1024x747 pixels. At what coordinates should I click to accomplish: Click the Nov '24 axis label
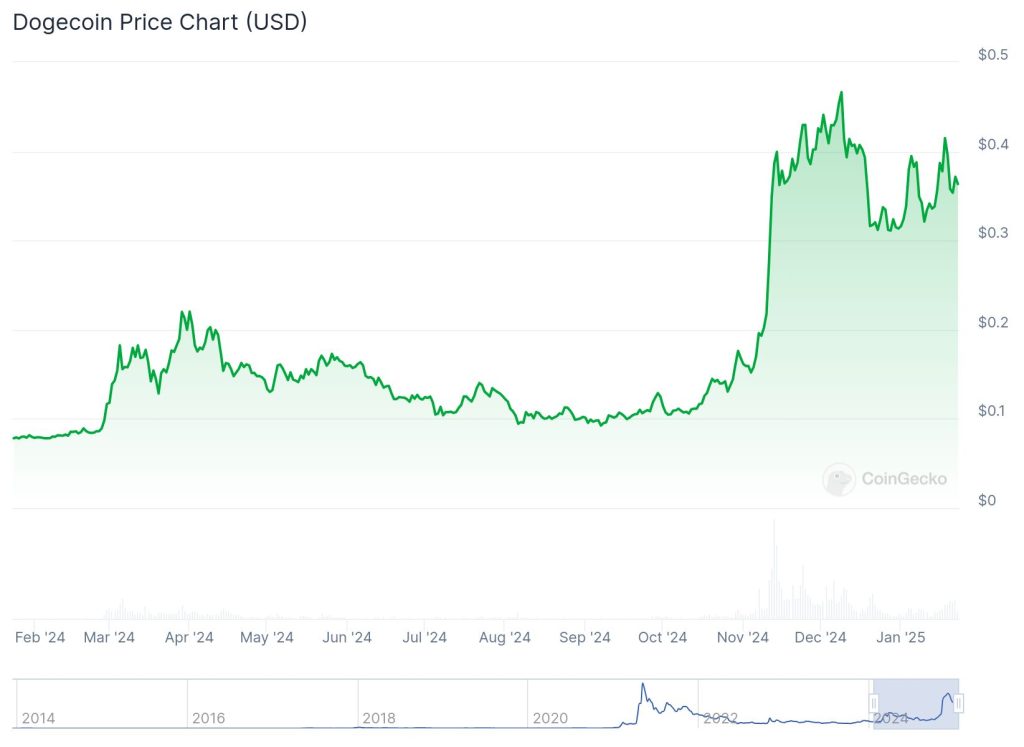[x=743, y=637]
